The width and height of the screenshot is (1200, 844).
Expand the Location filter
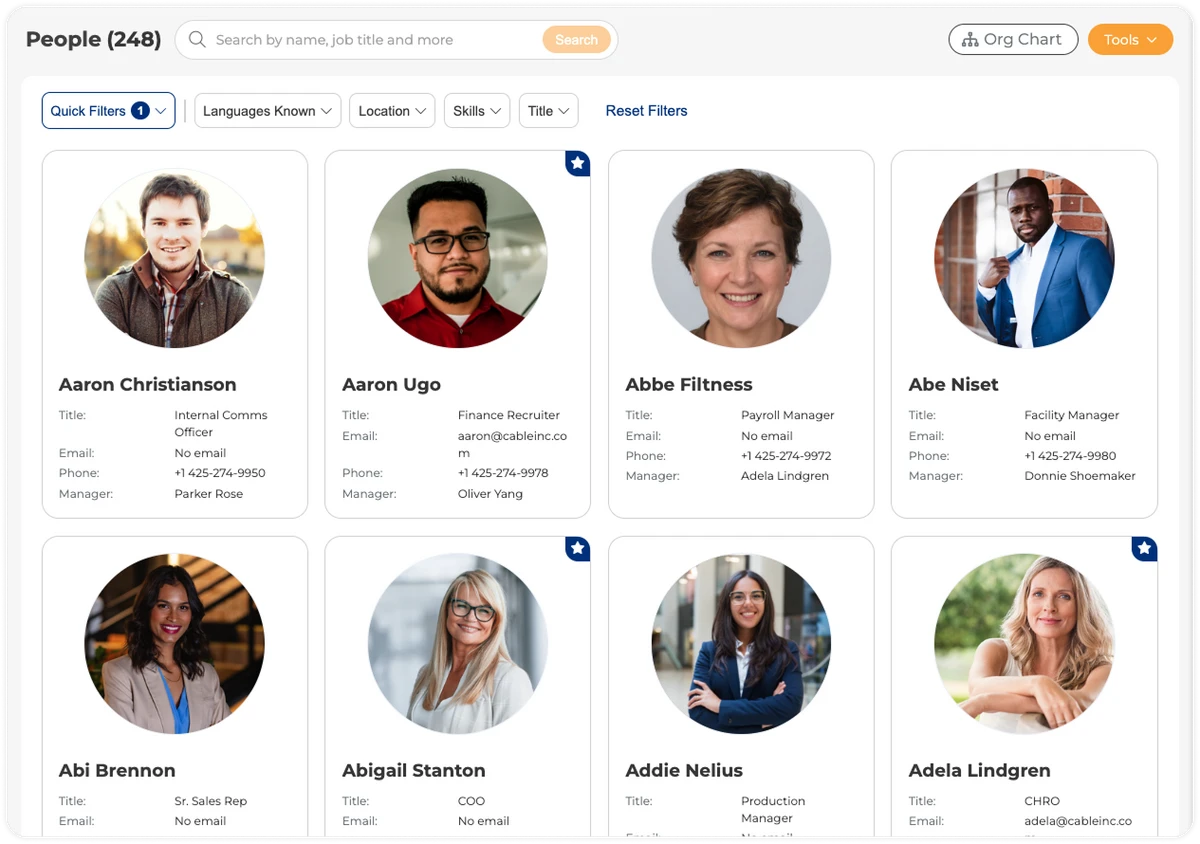click(x=391, y=111)
